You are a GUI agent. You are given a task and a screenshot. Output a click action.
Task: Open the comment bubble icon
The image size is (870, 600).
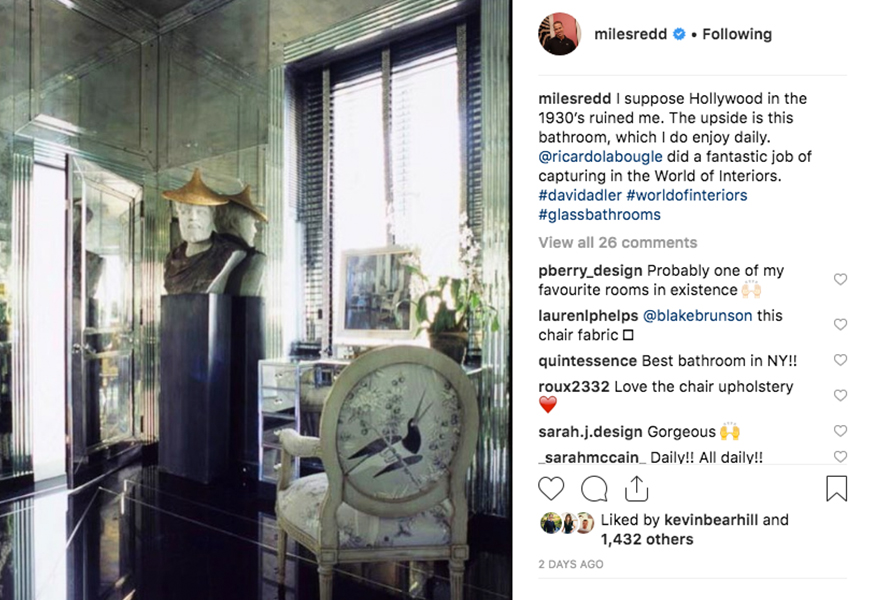[x=594, y=489]
